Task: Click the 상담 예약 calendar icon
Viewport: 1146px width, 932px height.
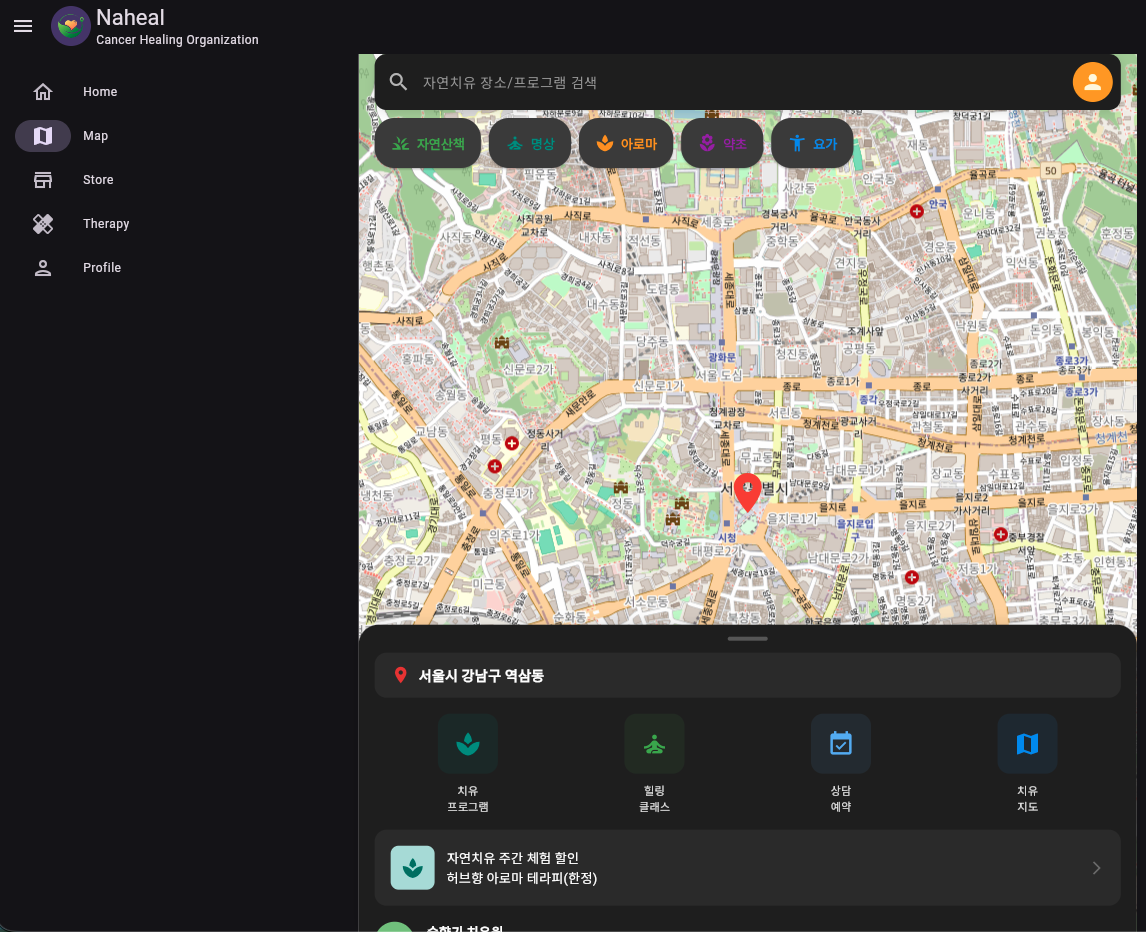Action: (840, 744)
